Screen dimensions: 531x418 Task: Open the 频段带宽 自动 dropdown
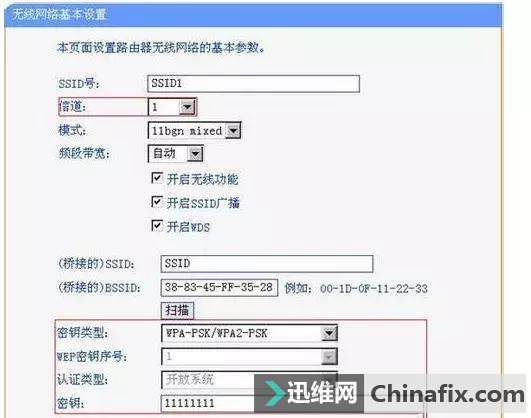click(x=195, y=154)
